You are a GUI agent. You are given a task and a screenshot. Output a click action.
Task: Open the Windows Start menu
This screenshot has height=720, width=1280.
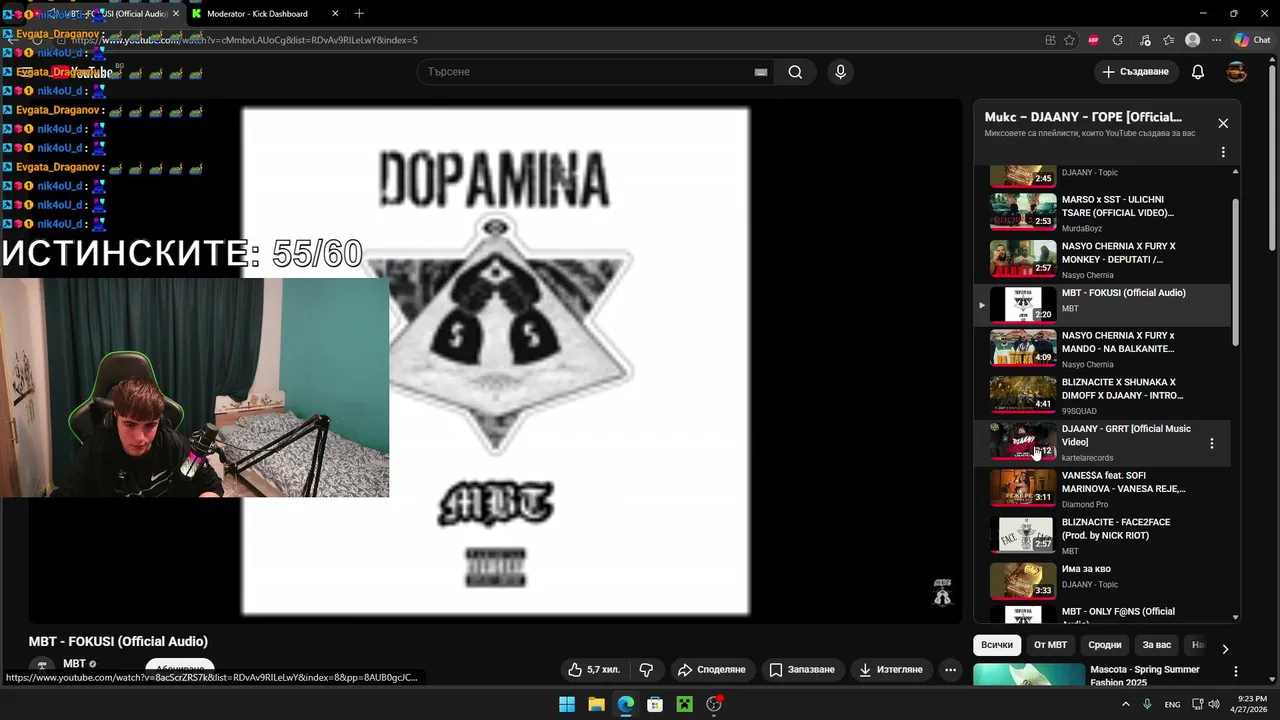(x=567, y=704)
